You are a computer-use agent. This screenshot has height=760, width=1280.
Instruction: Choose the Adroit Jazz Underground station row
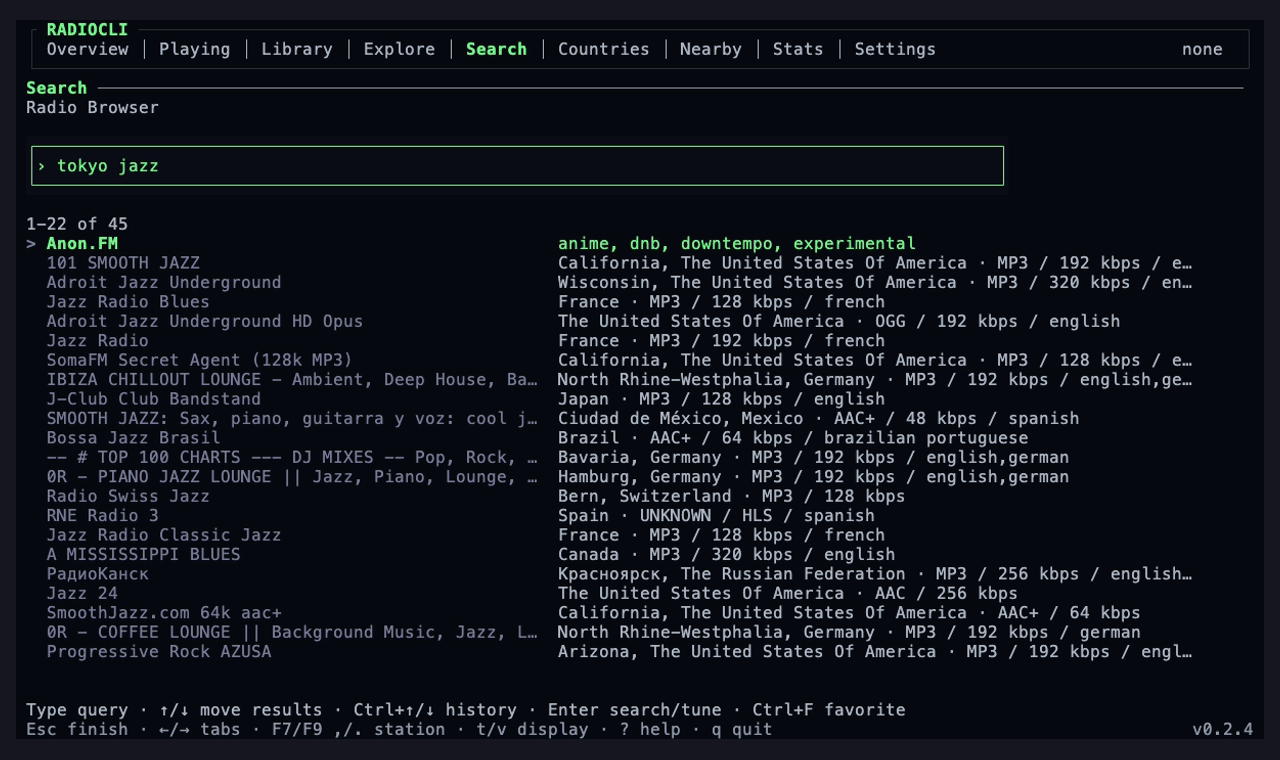164,283
